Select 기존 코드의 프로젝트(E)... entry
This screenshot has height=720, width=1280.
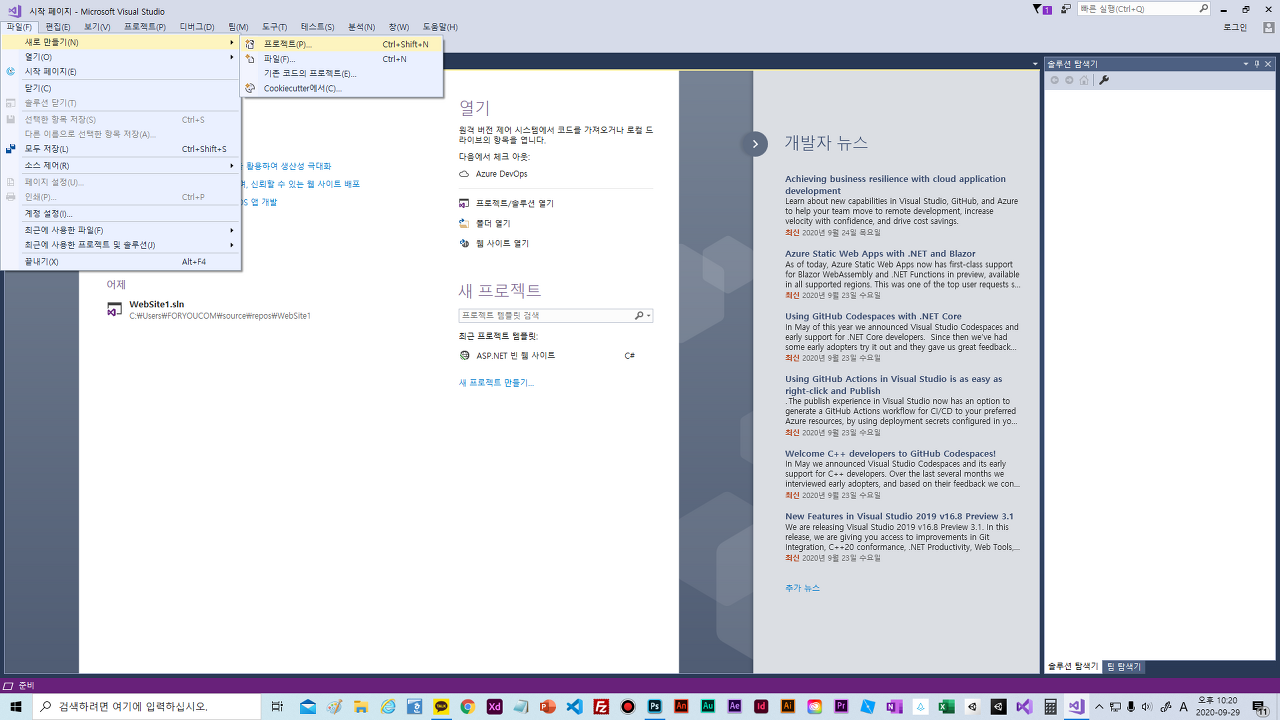click(x=342, y=73)
